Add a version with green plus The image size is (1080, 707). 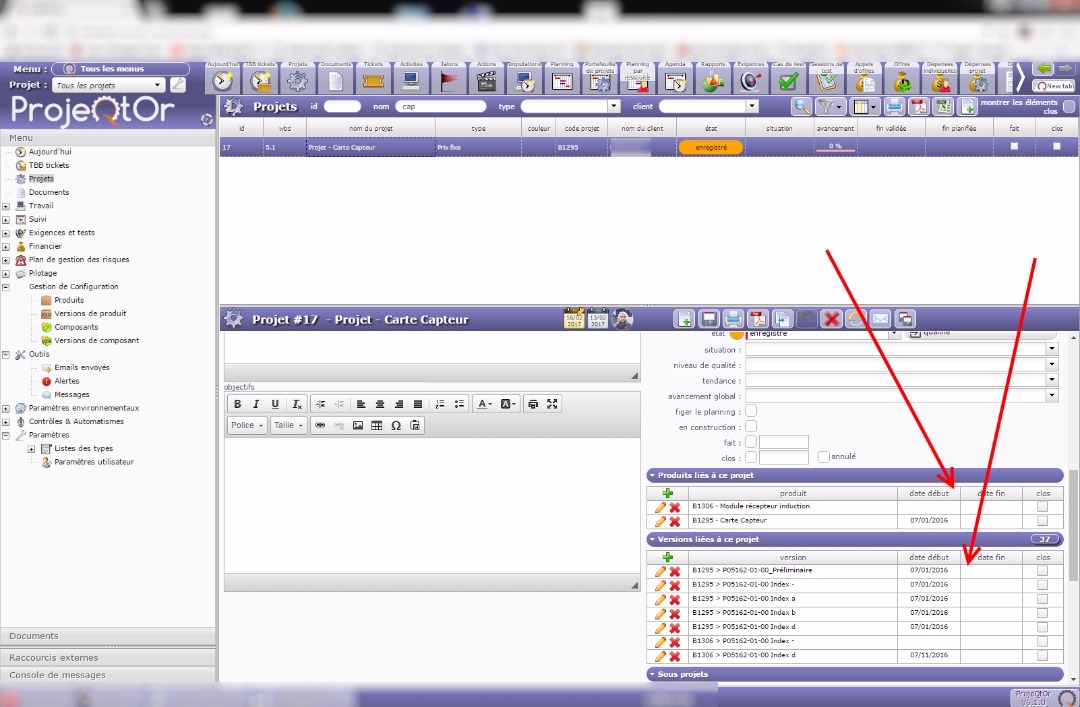tap(667, 557)
